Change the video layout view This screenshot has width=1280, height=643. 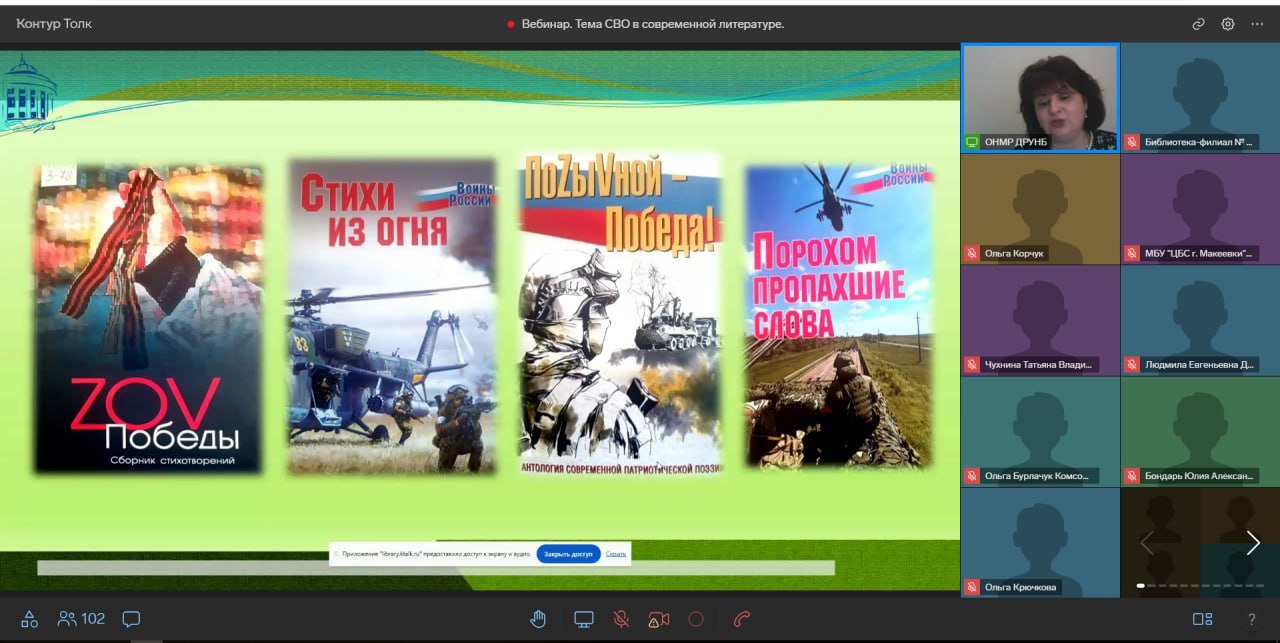click(1203, 619)
